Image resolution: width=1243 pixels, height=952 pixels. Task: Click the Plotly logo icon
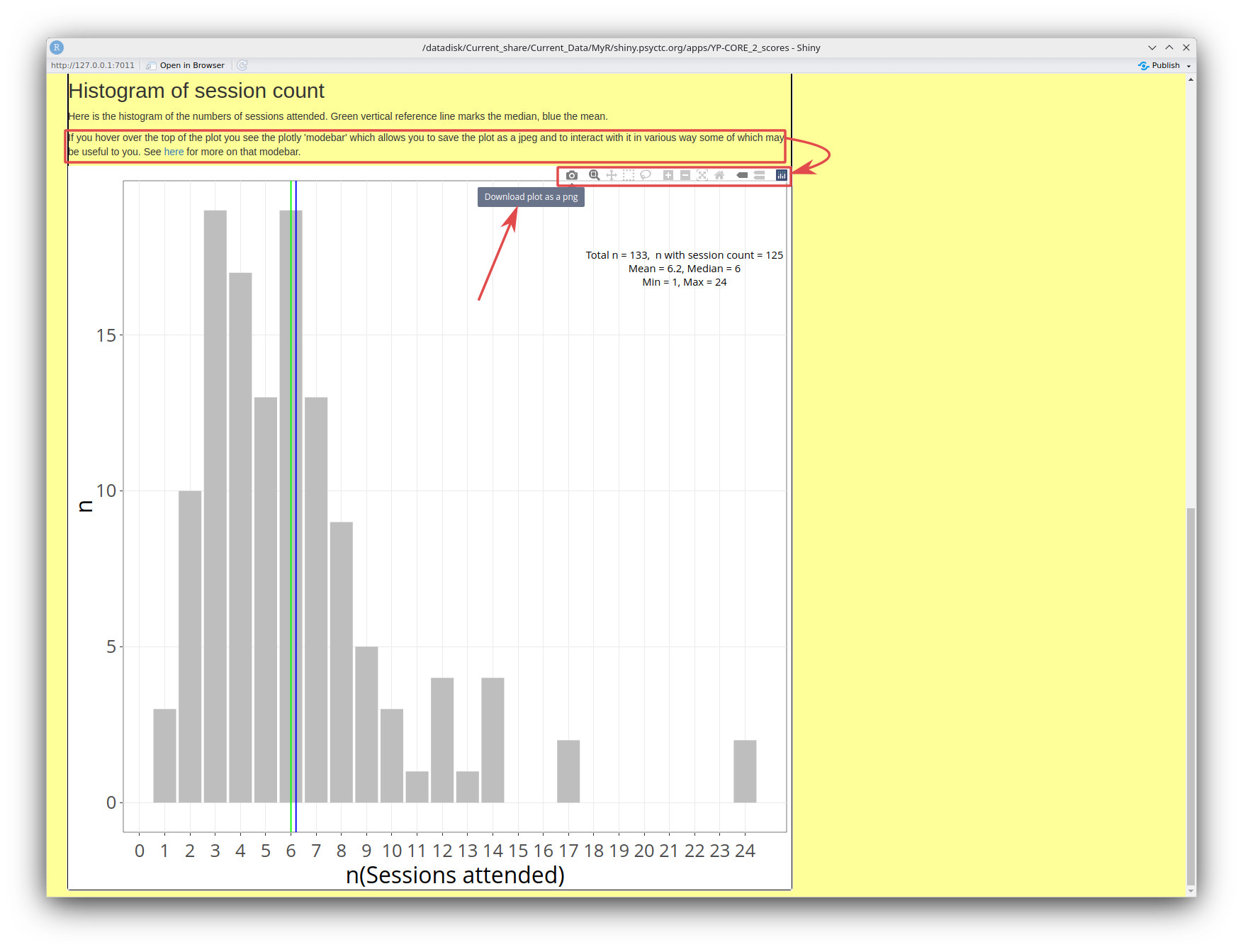(781, 175)
